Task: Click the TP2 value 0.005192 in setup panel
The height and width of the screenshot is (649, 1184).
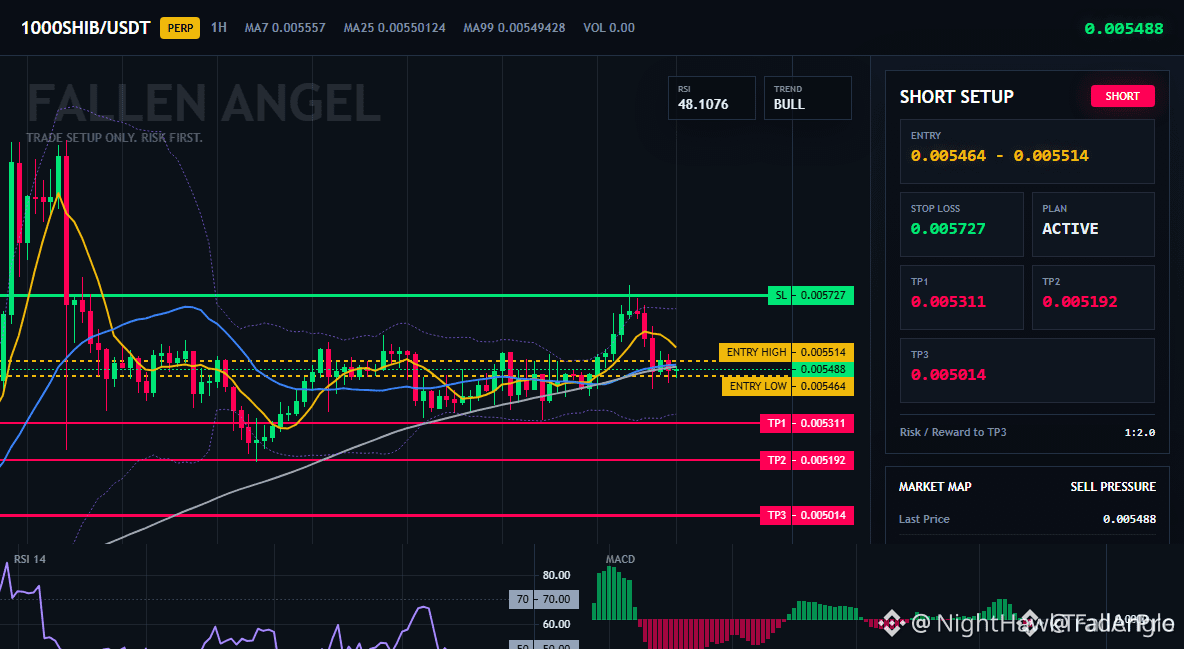Action: coord(1079,302)
